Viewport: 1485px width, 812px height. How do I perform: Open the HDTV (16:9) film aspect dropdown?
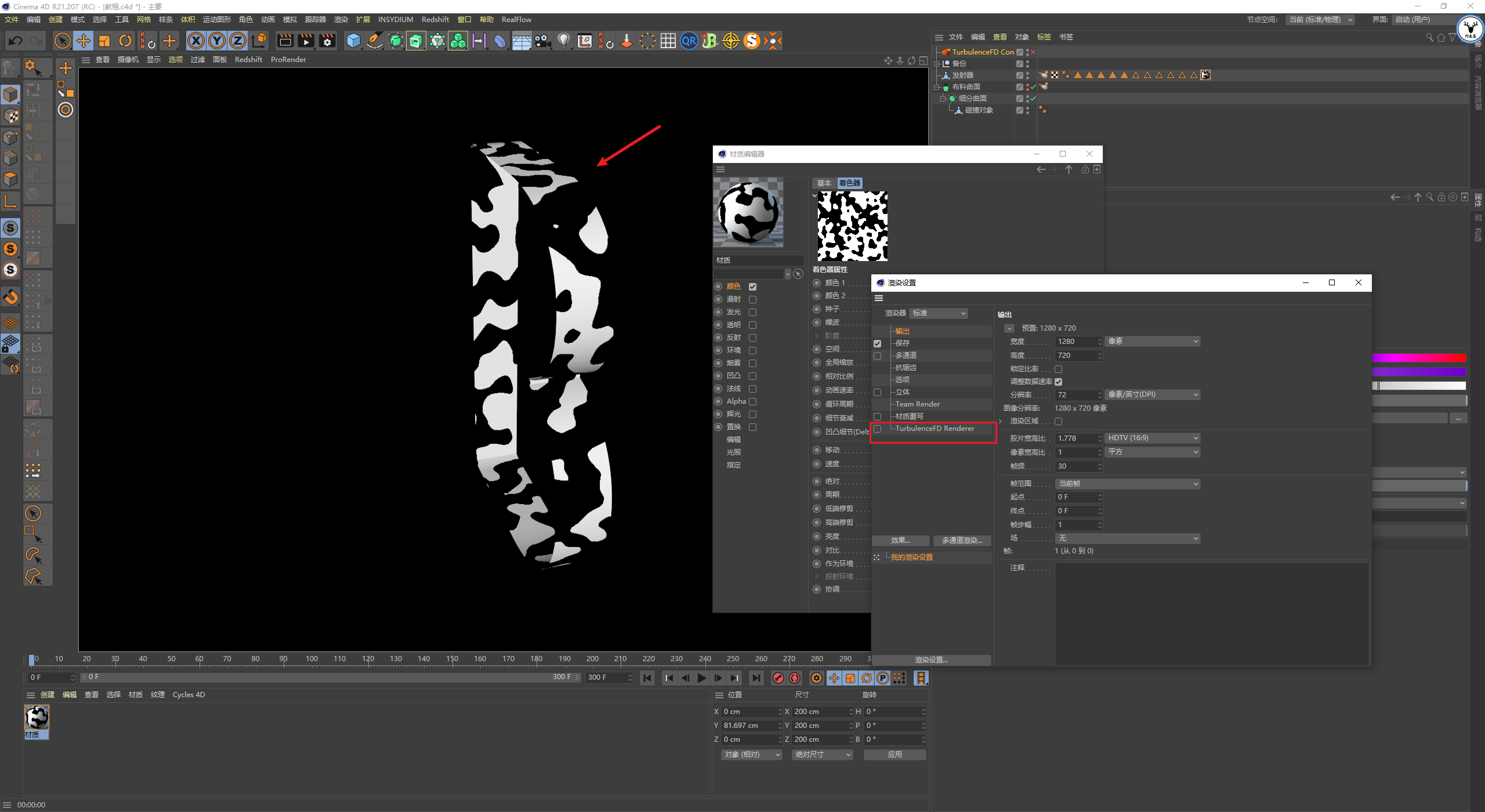[x=1152, y=438]
